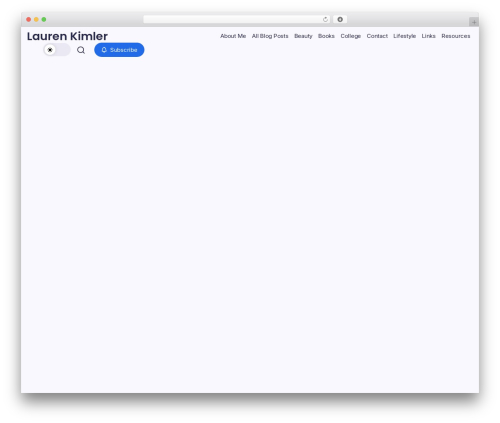Open the Contact page
This screenshot has width=500, height=423.
(x=377, y=36)
